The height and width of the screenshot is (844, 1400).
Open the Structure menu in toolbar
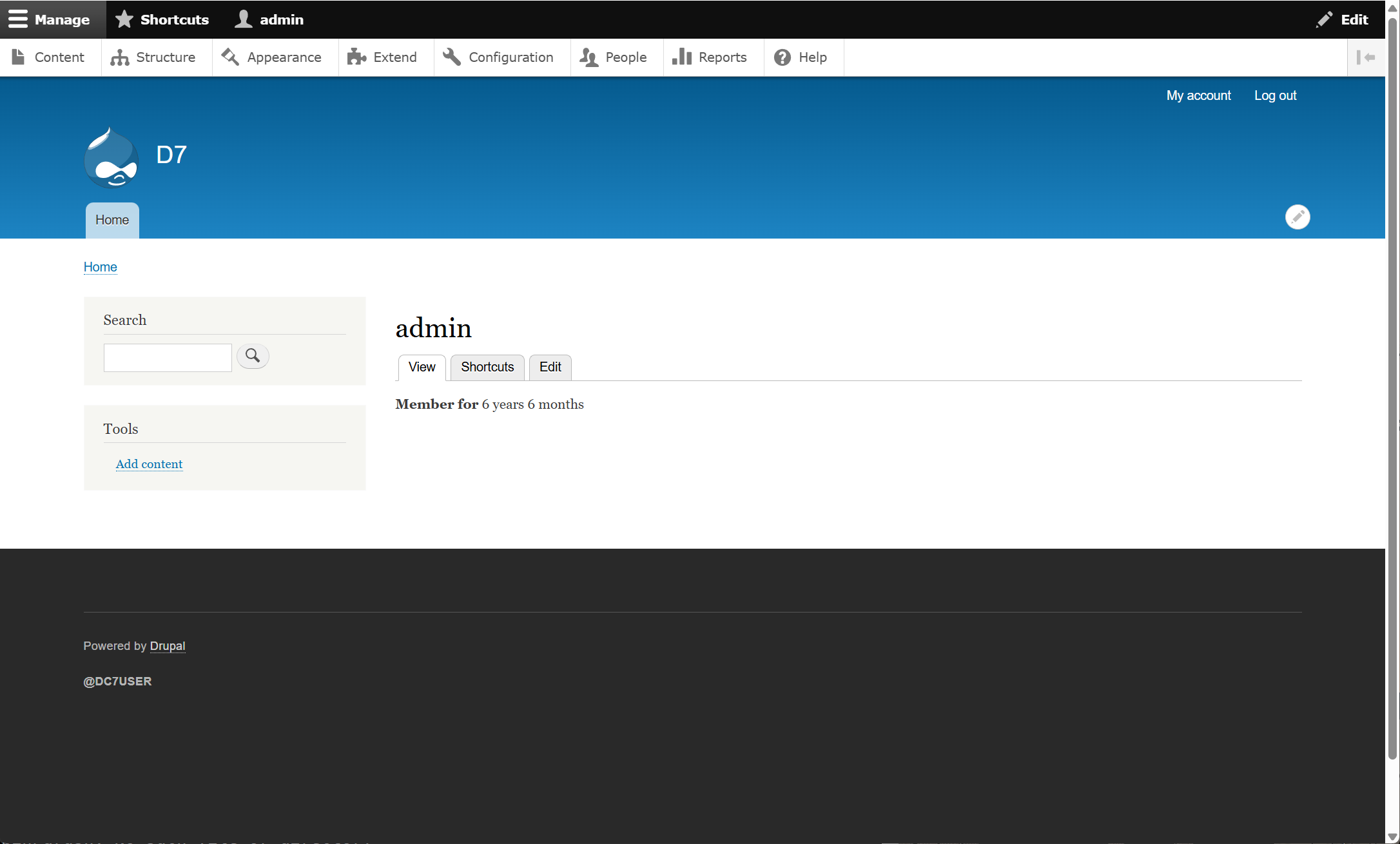click(x=153, y=57)
